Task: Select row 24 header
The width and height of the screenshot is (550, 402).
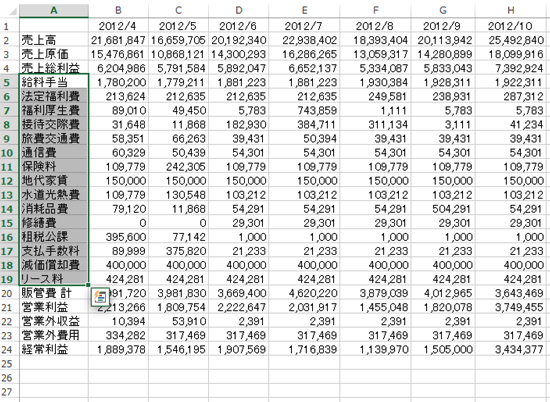Action: [9, 349]
